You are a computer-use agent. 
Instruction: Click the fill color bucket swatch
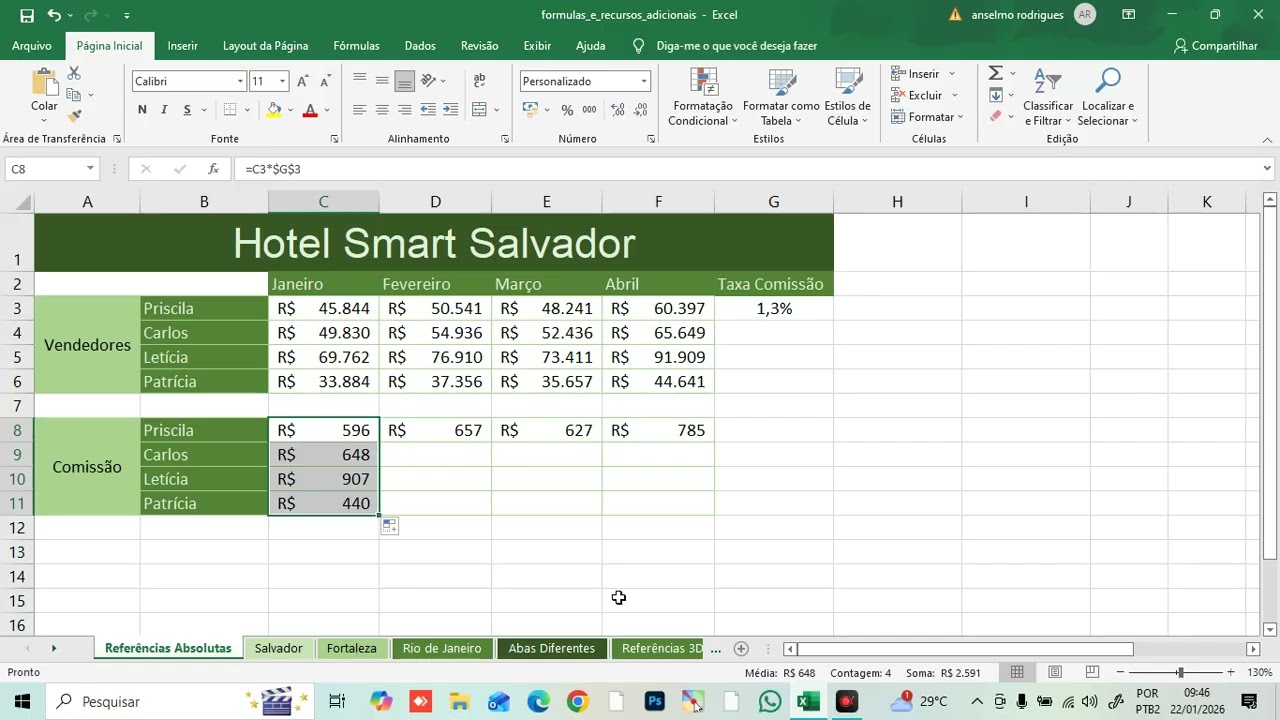(x=273, y=110)
